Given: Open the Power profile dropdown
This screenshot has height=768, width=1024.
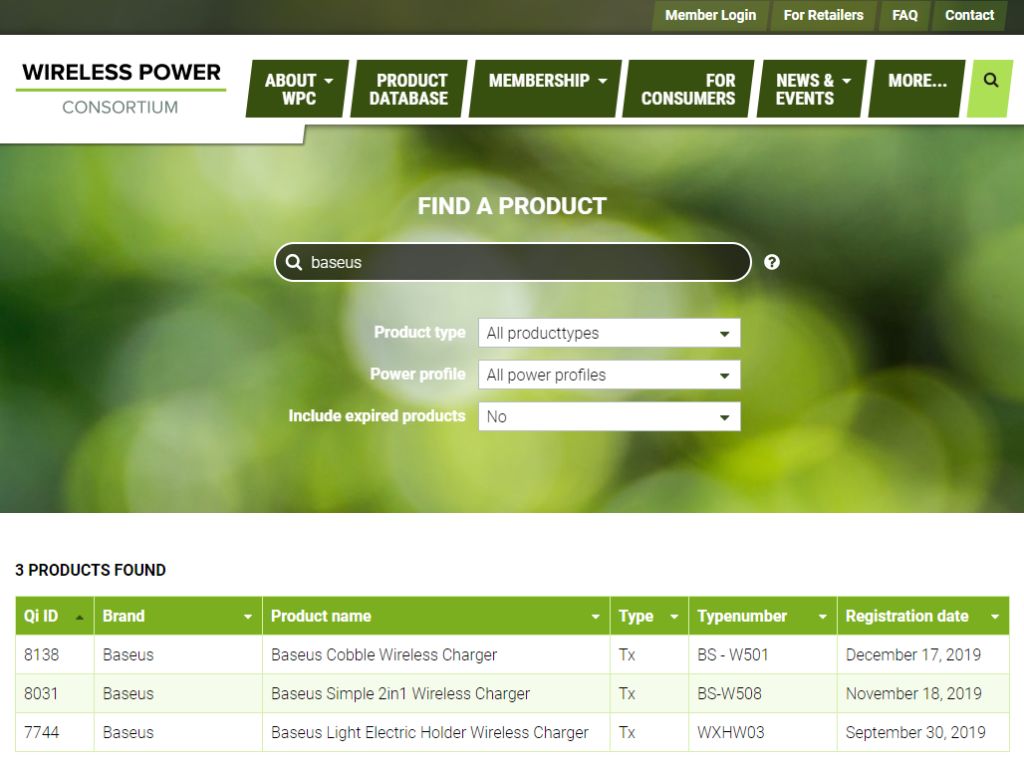Looking at the screenshot, I should [x=609, y=375].
